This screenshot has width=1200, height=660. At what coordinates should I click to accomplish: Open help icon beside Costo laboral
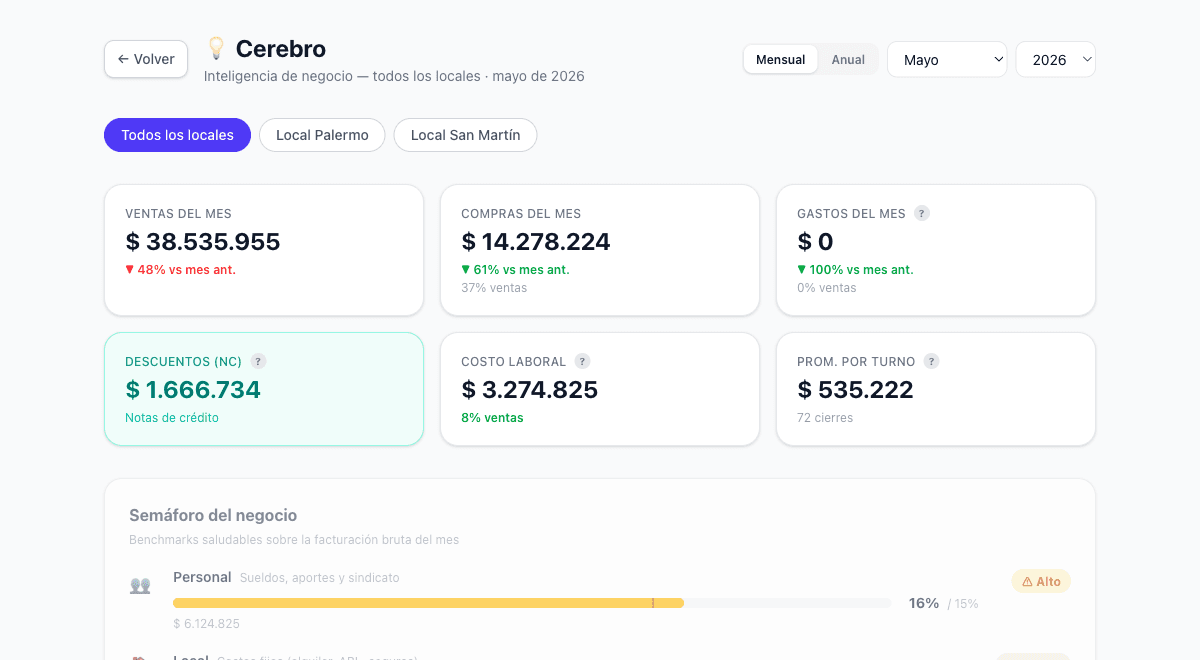click(x=582, y=361)
